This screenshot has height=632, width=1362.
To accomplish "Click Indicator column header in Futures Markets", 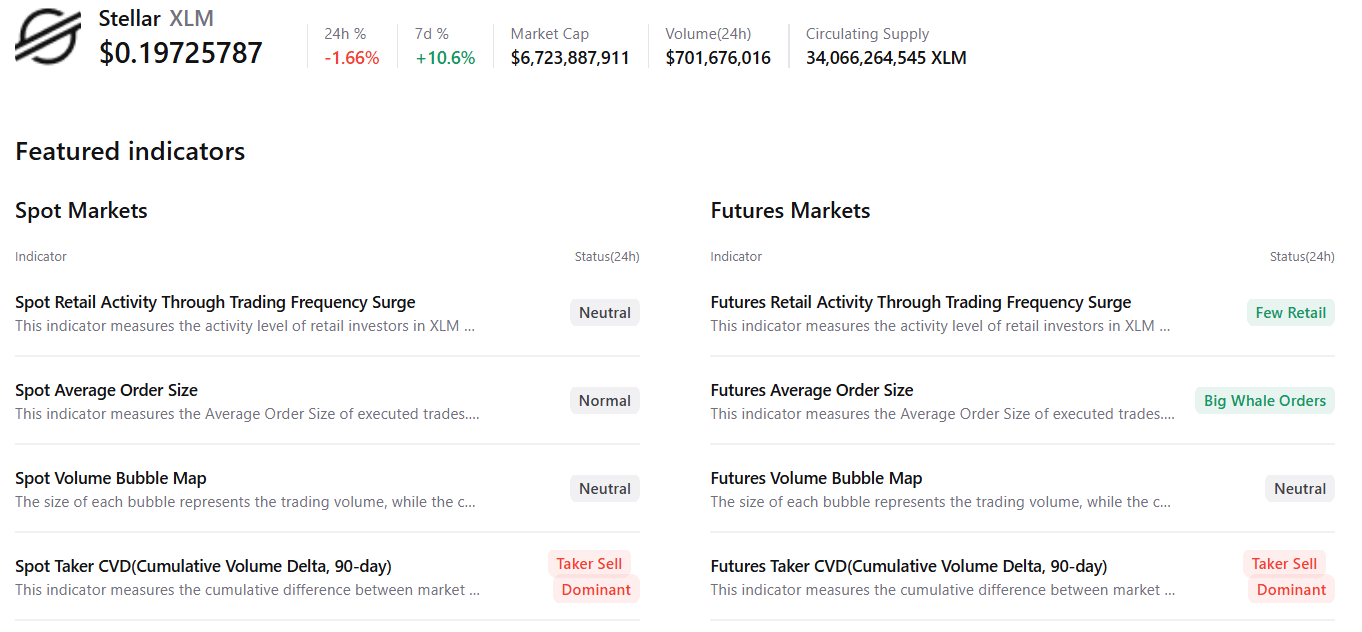I will click(736, 257).
